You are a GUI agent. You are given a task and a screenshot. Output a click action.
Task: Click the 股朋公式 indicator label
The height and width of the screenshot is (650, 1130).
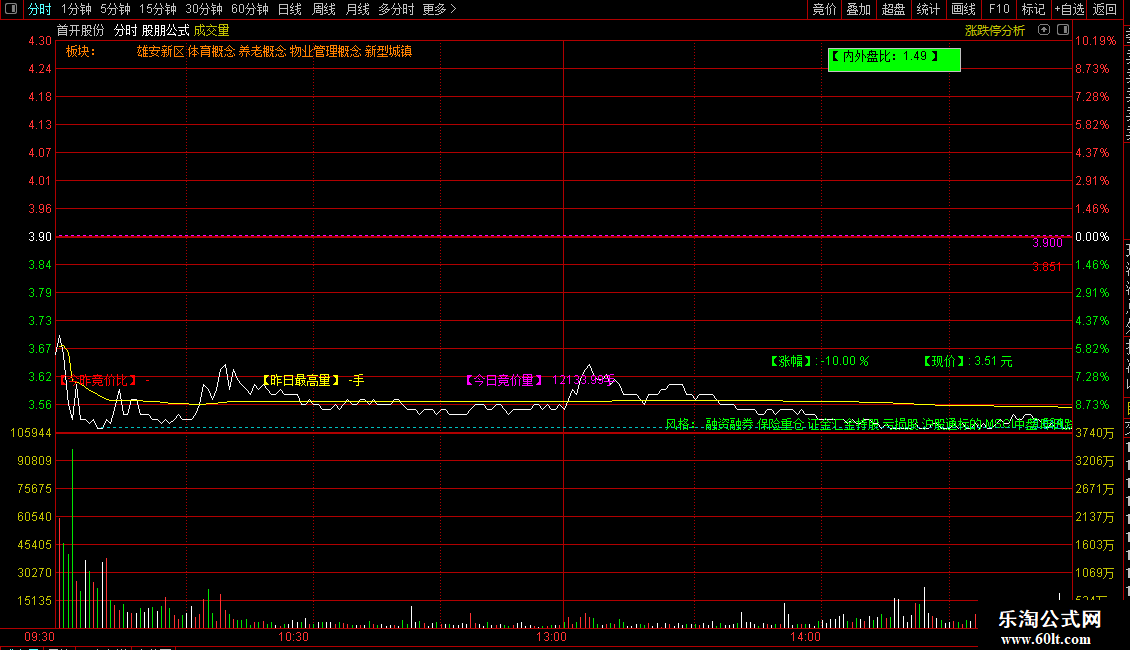pyautogui.click(x=165, y=30)
